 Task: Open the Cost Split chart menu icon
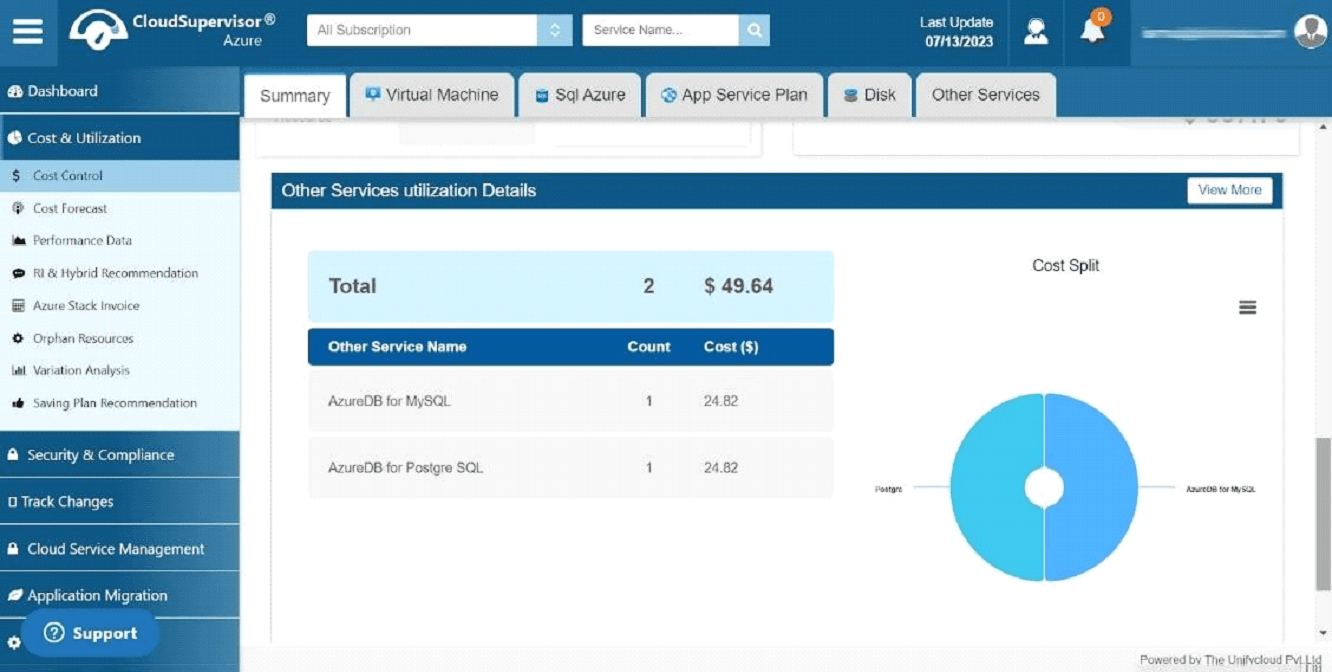1247,308
